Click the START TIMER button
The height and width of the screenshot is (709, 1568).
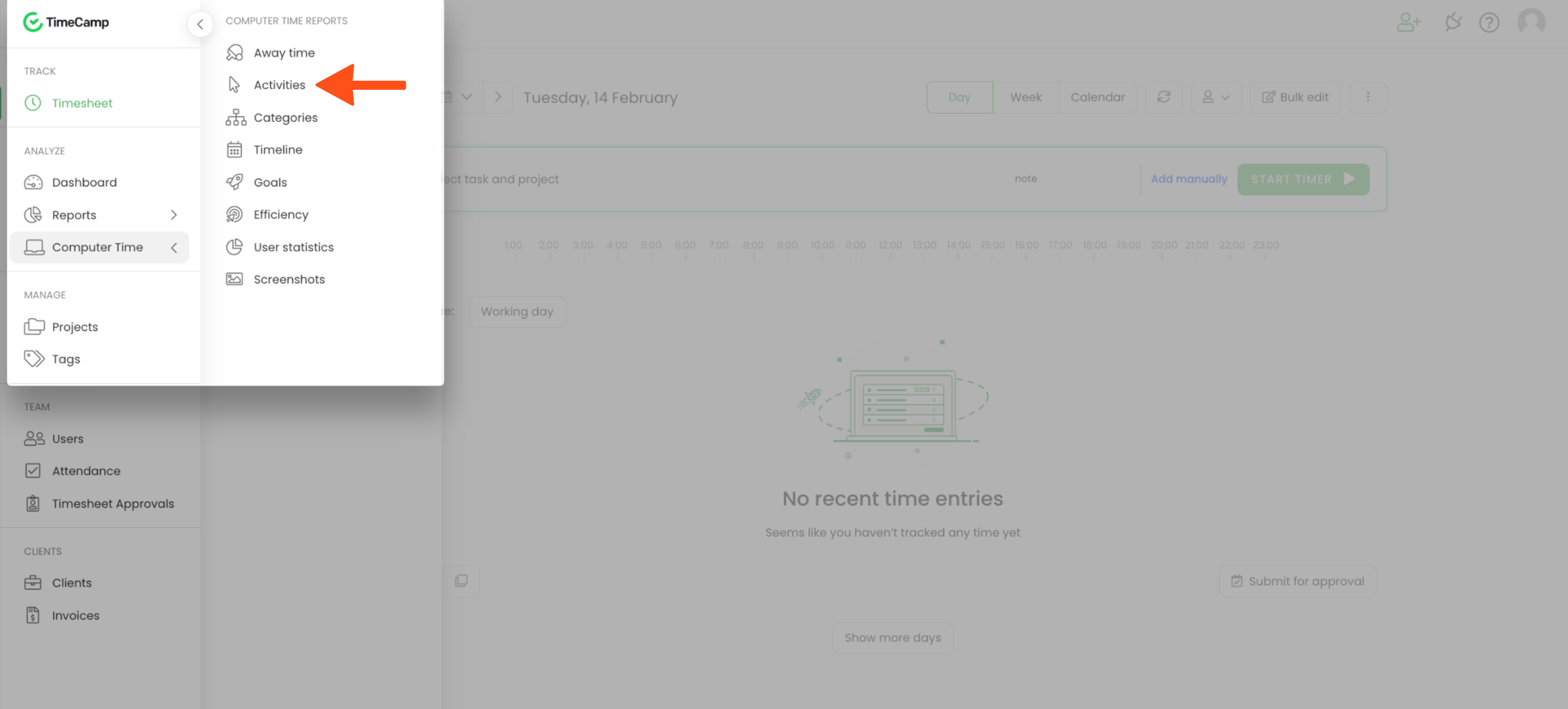pyautogui.click(x=1303, y=179)
